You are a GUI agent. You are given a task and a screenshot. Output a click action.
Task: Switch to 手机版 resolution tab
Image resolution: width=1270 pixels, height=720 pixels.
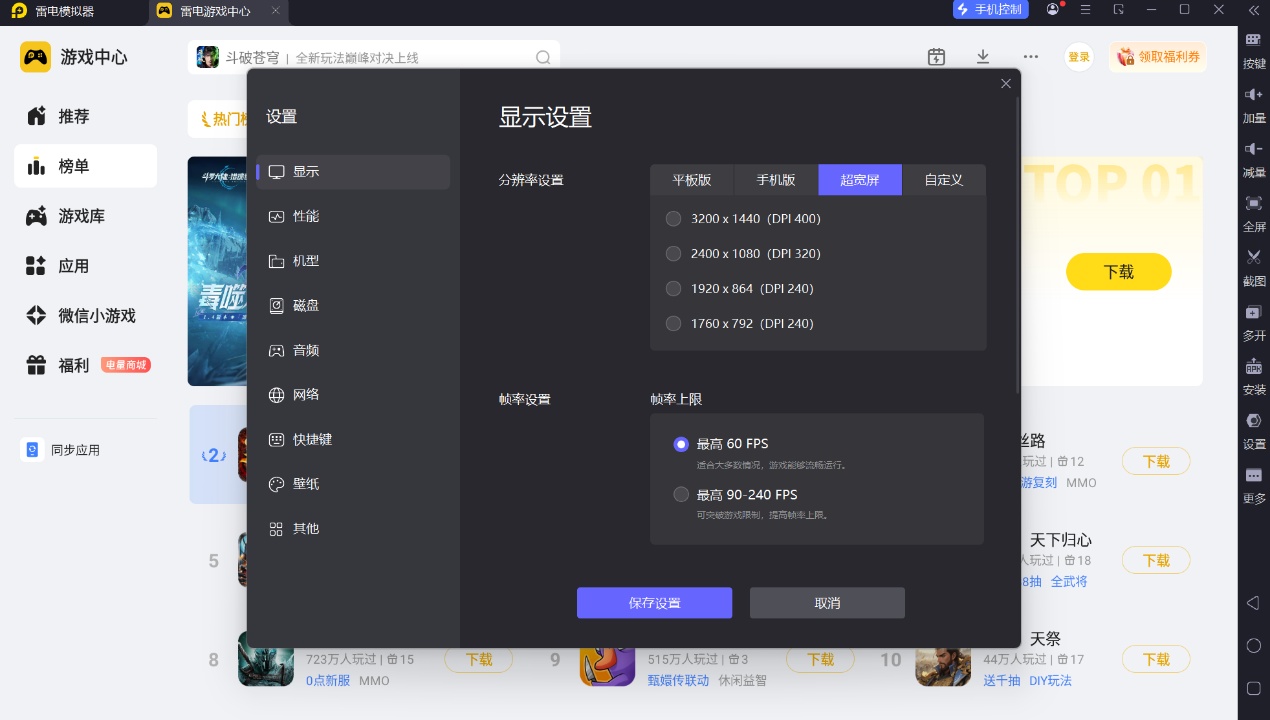click(776, 180)
